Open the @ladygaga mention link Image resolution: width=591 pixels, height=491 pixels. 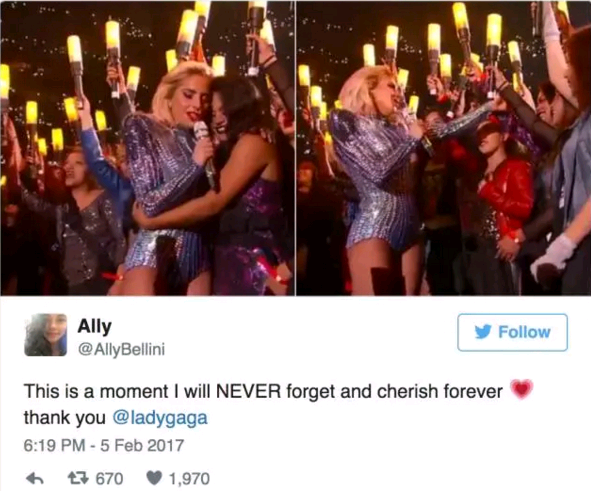click(x=160, y=418)
